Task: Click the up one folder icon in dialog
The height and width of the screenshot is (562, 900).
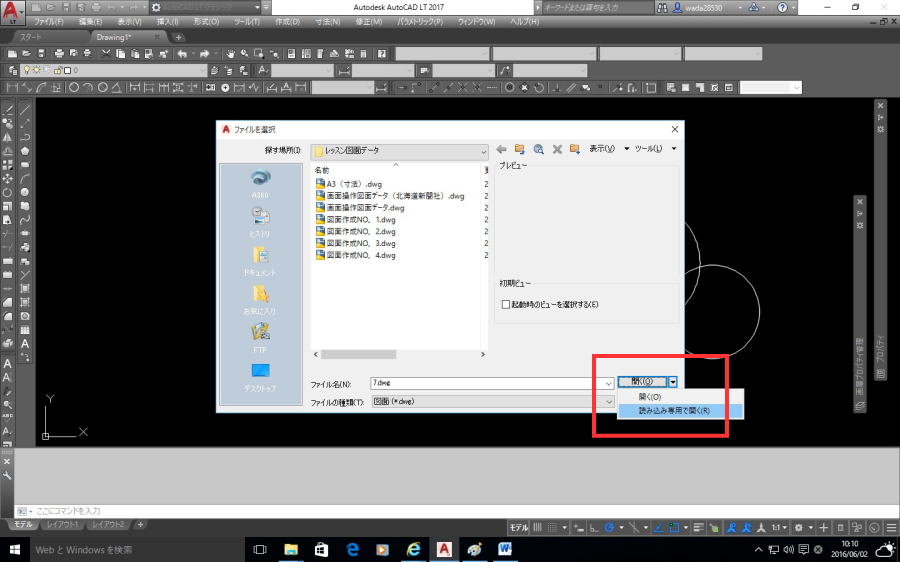Action: point(519,149)
